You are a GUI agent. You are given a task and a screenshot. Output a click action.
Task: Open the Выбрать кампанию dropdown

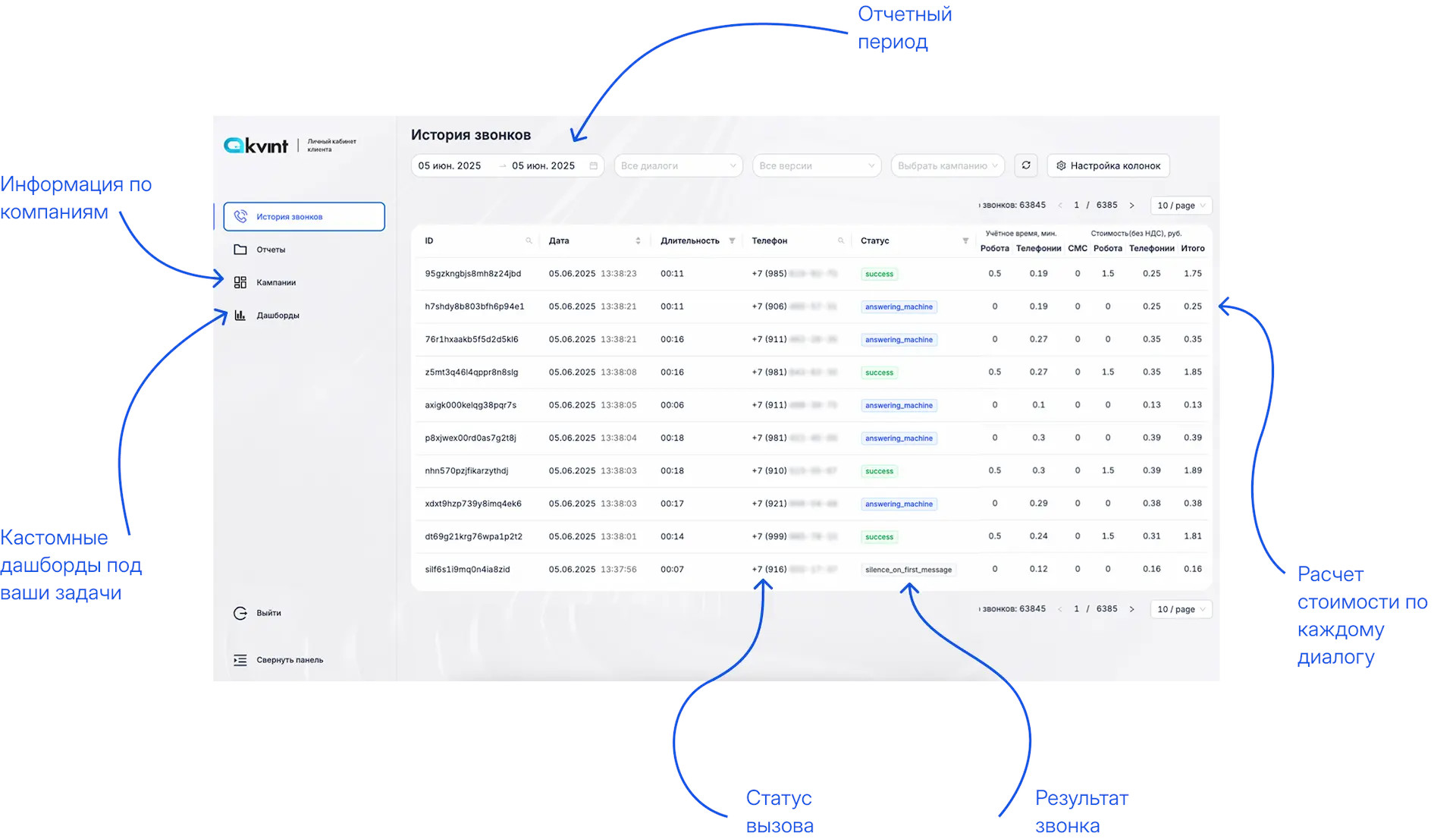(947, 165)
